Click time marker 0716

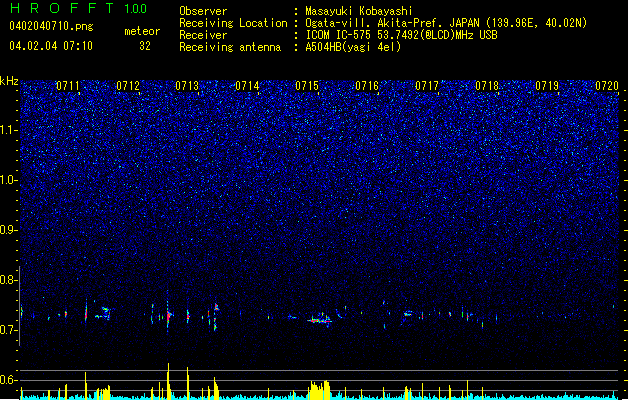coord(367,86)
